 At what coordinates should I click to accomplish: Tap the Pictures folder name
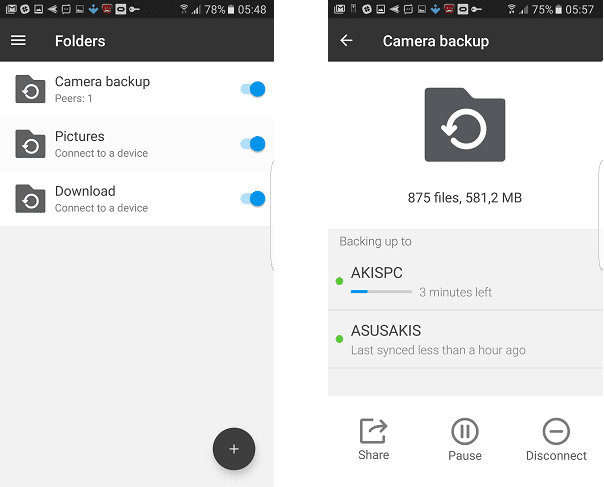(x=80, y=136)
